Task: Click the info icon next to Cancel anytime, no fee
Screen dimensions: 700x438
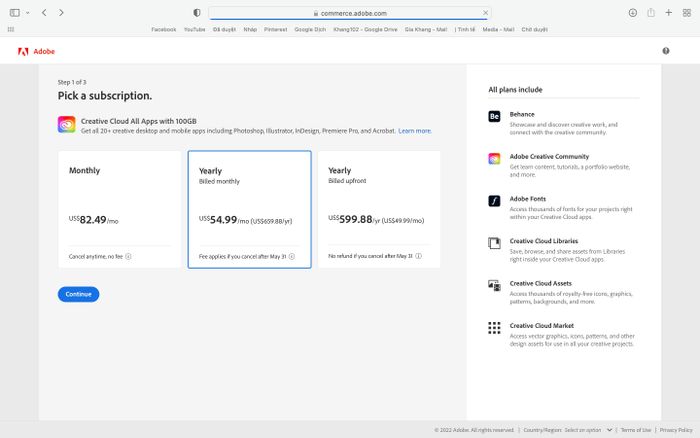Action: click(129, 256)
